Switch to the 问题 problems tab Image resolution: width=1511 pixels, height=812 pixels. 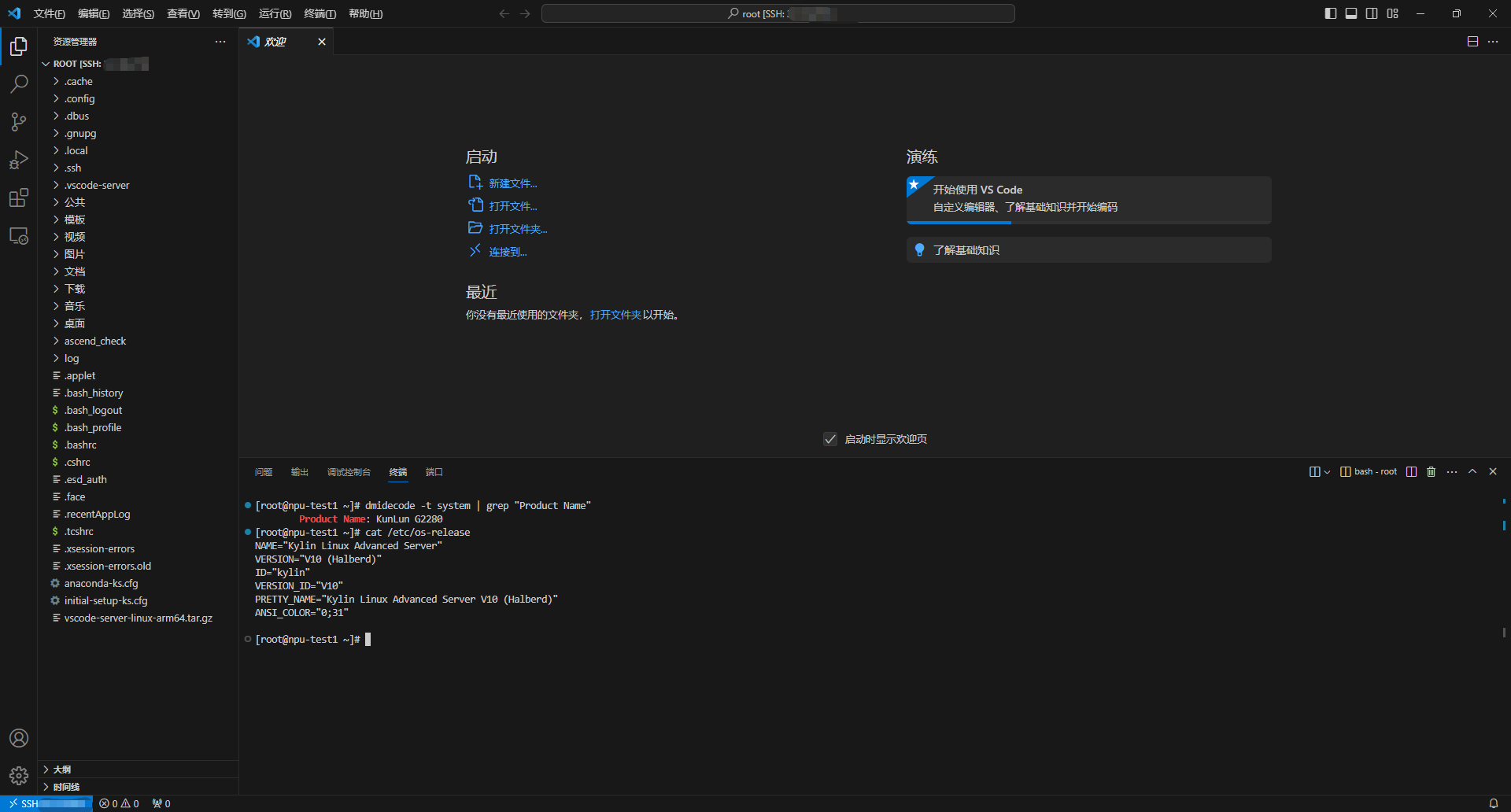264,472
